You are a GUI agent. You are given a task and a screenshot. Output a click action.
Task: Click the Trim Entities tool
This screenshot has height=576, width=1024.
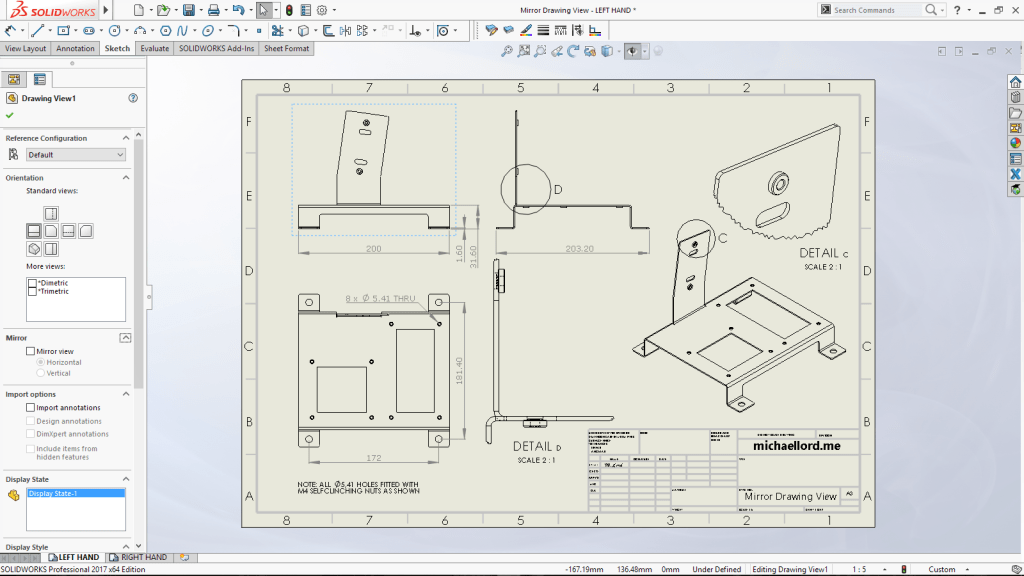pos(277,30)
